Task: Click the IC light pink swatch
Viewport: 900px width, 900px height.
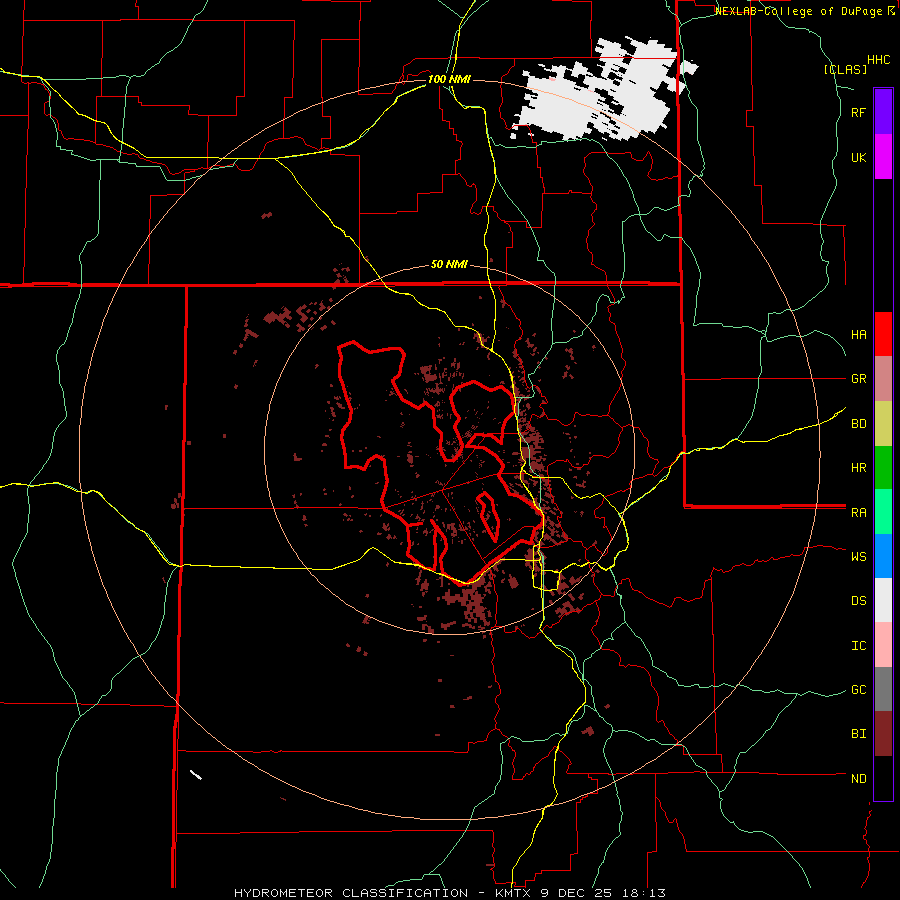Action: (883, 645)
